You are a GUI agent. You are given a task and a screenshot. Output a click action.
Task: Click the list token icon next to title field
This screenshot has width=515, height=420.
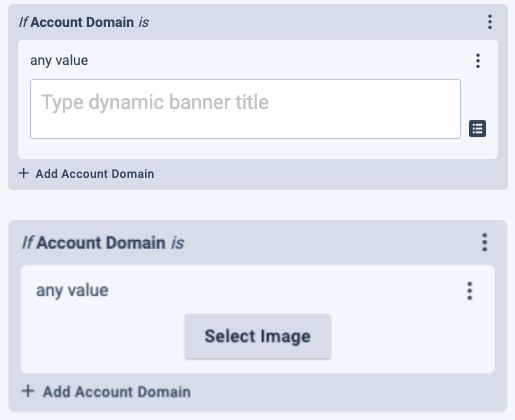(x=477, y=129)
